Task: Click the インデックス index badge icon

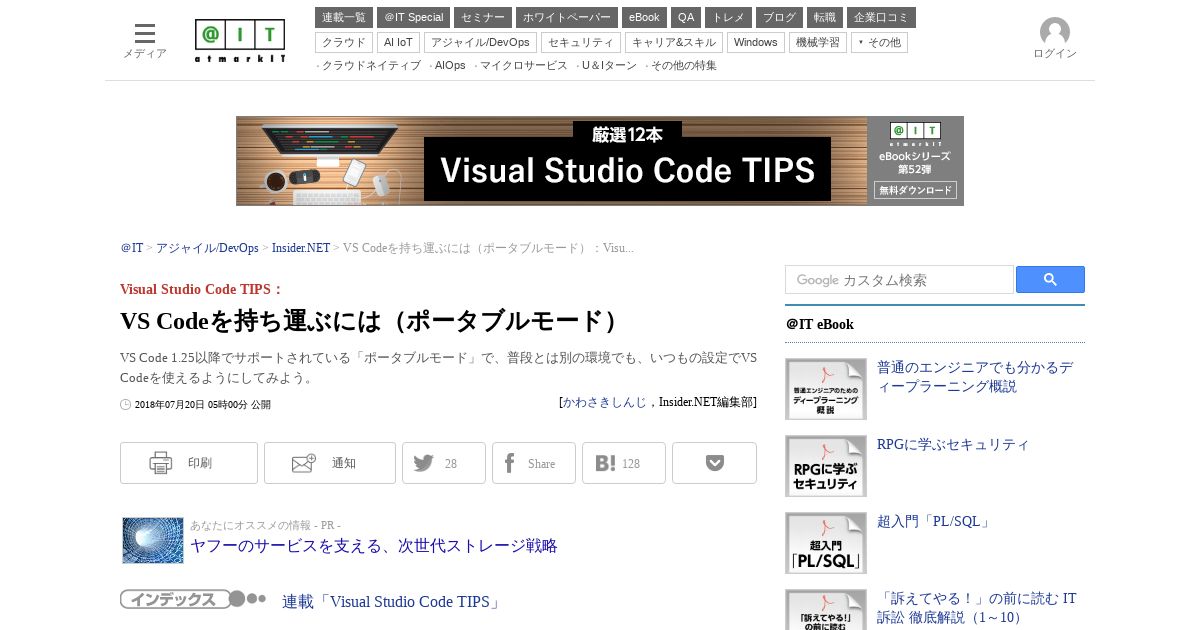Action: click(x=193, y=599)
